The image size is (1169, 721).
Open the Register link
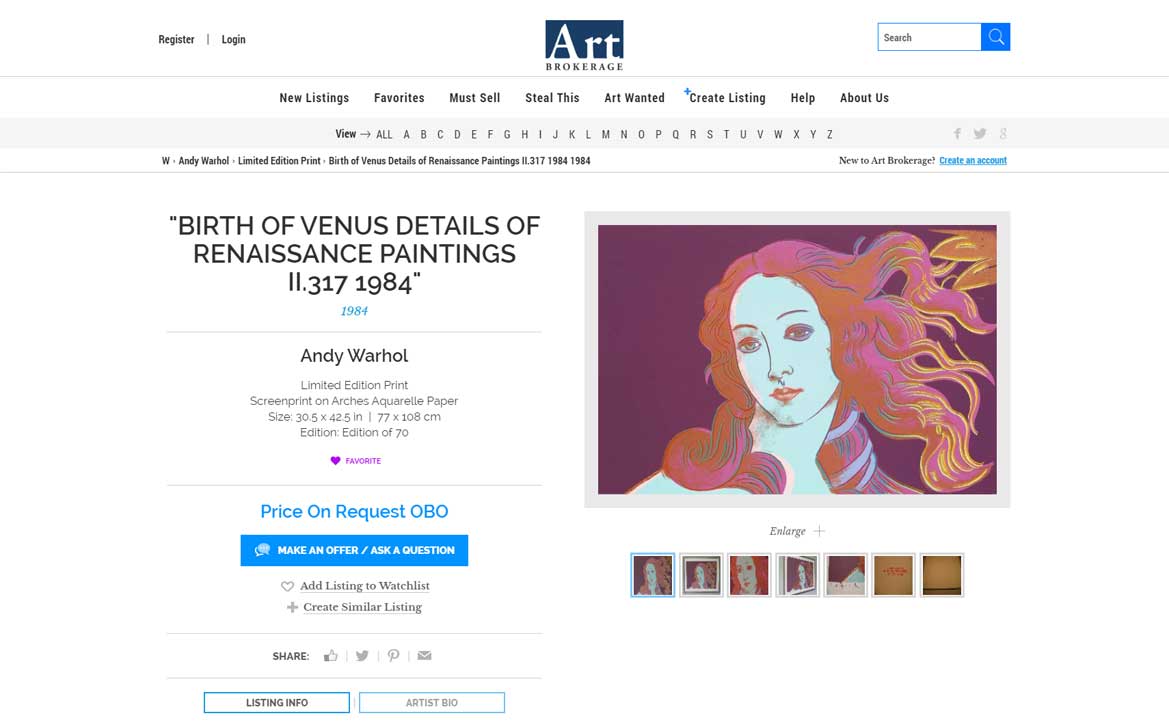pyautogui.click(x=176, y=40)
